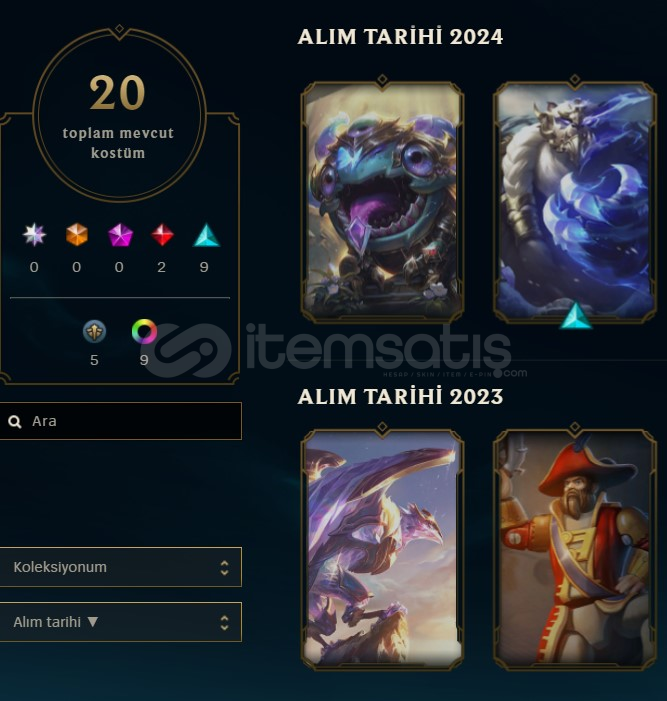Click the ALIM TARİHİ 2024 section header
Screen dimensions: 667x701
click(400, 37)
